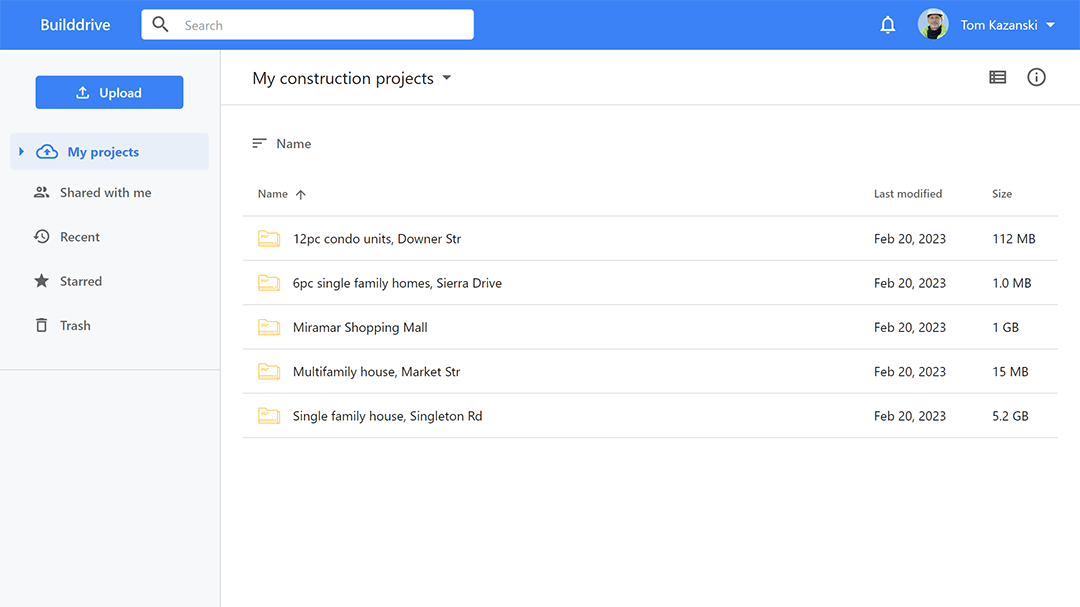Focus the Search input field
Viewport: 1080px width, 607px height.
[x=307, y=25]
